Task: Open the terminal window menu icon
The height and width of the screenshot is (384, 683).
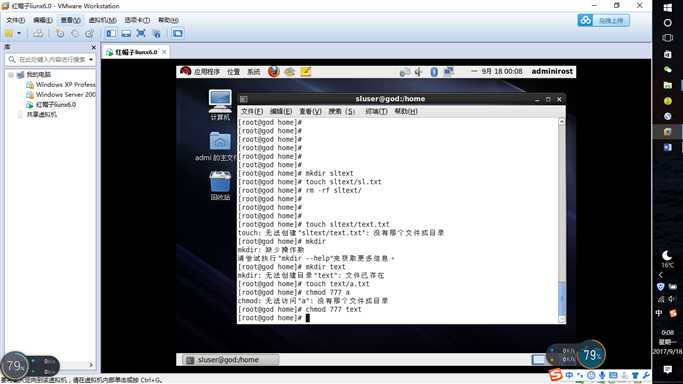Action: [244, 99]
